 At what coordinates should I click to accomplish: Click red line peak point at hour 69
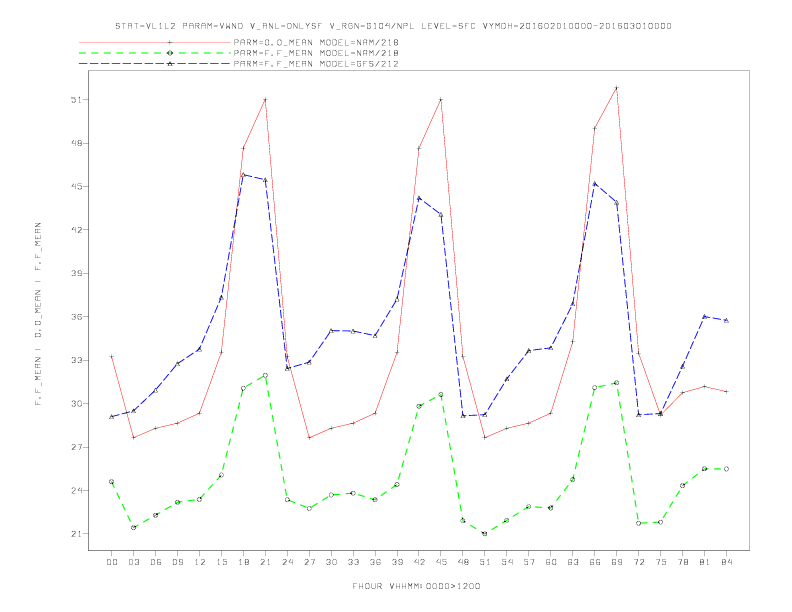point(617,88)
